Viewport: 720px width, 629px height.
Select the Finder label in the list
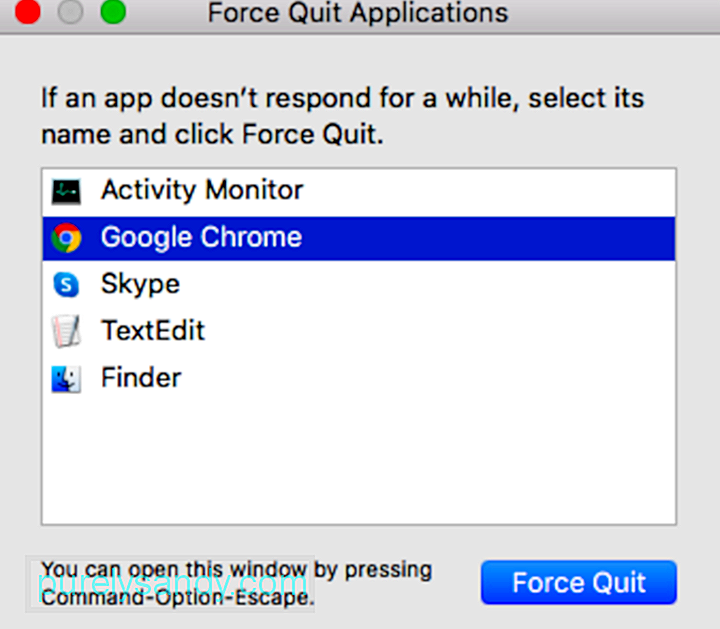click(x=141, y=377)
